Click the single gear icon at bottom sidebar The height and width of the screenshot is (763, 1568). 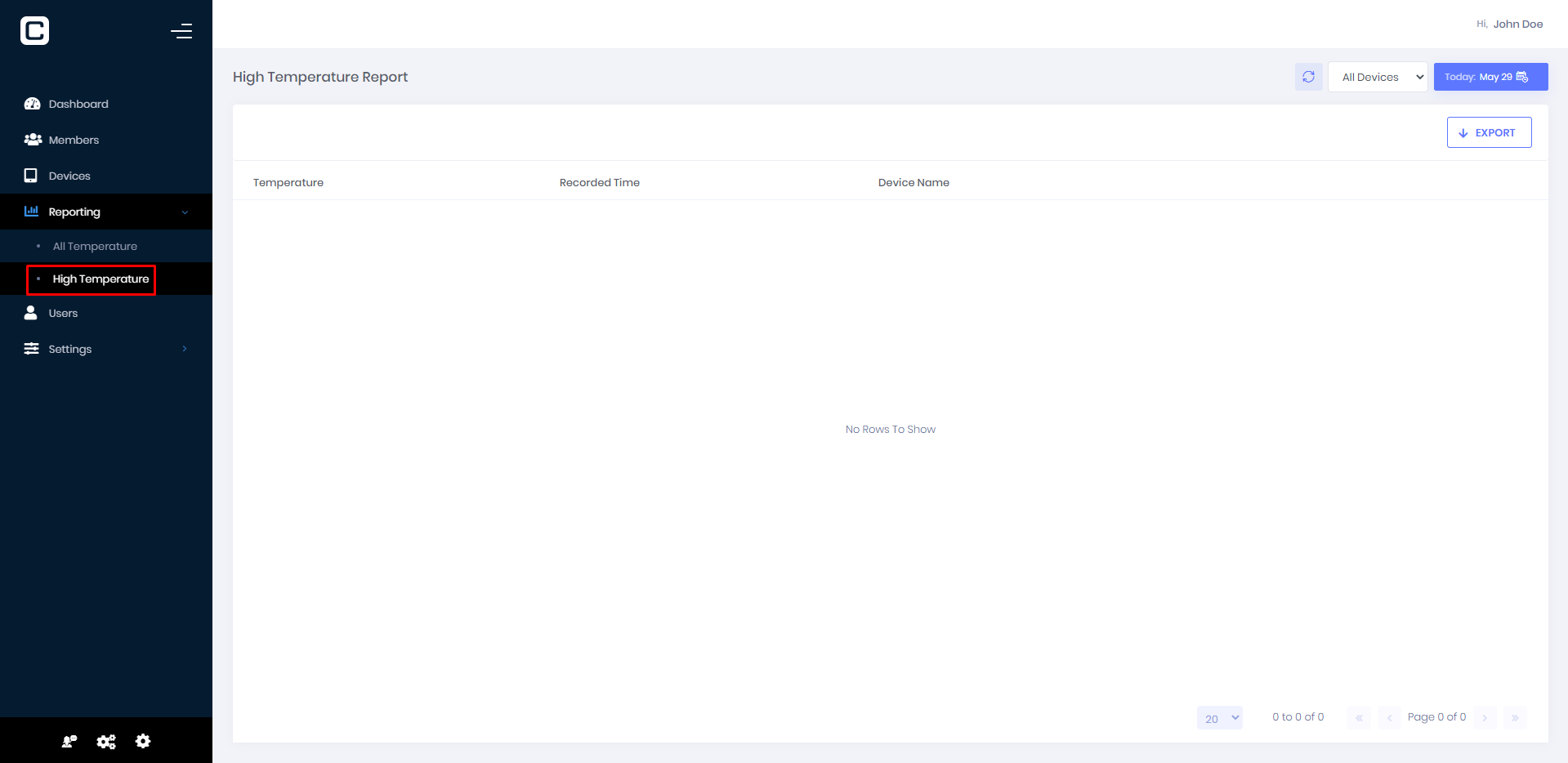(143, 741)
